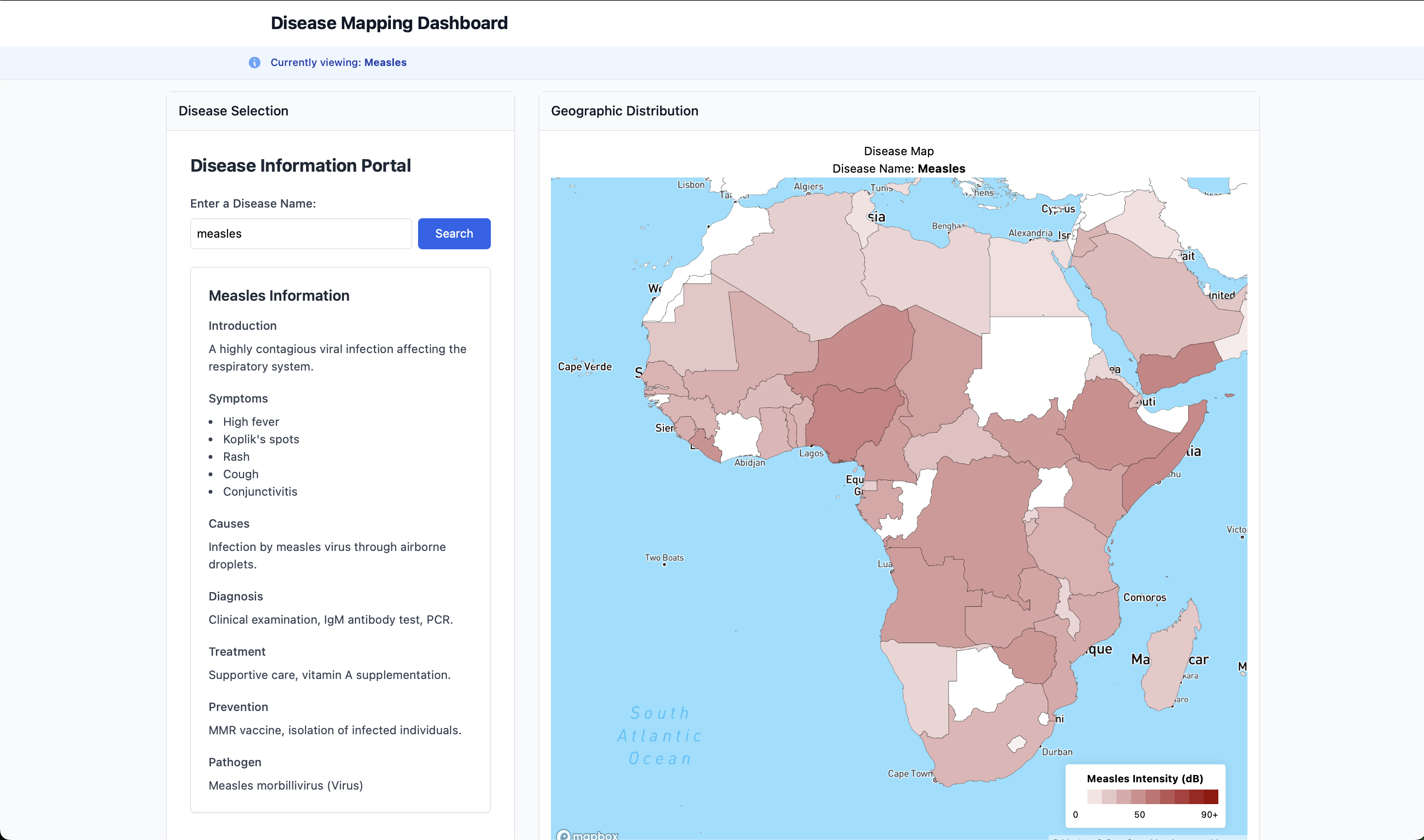The image size is (1424, 840).
Task: Click the disease name input field
Action: (301, 233)
